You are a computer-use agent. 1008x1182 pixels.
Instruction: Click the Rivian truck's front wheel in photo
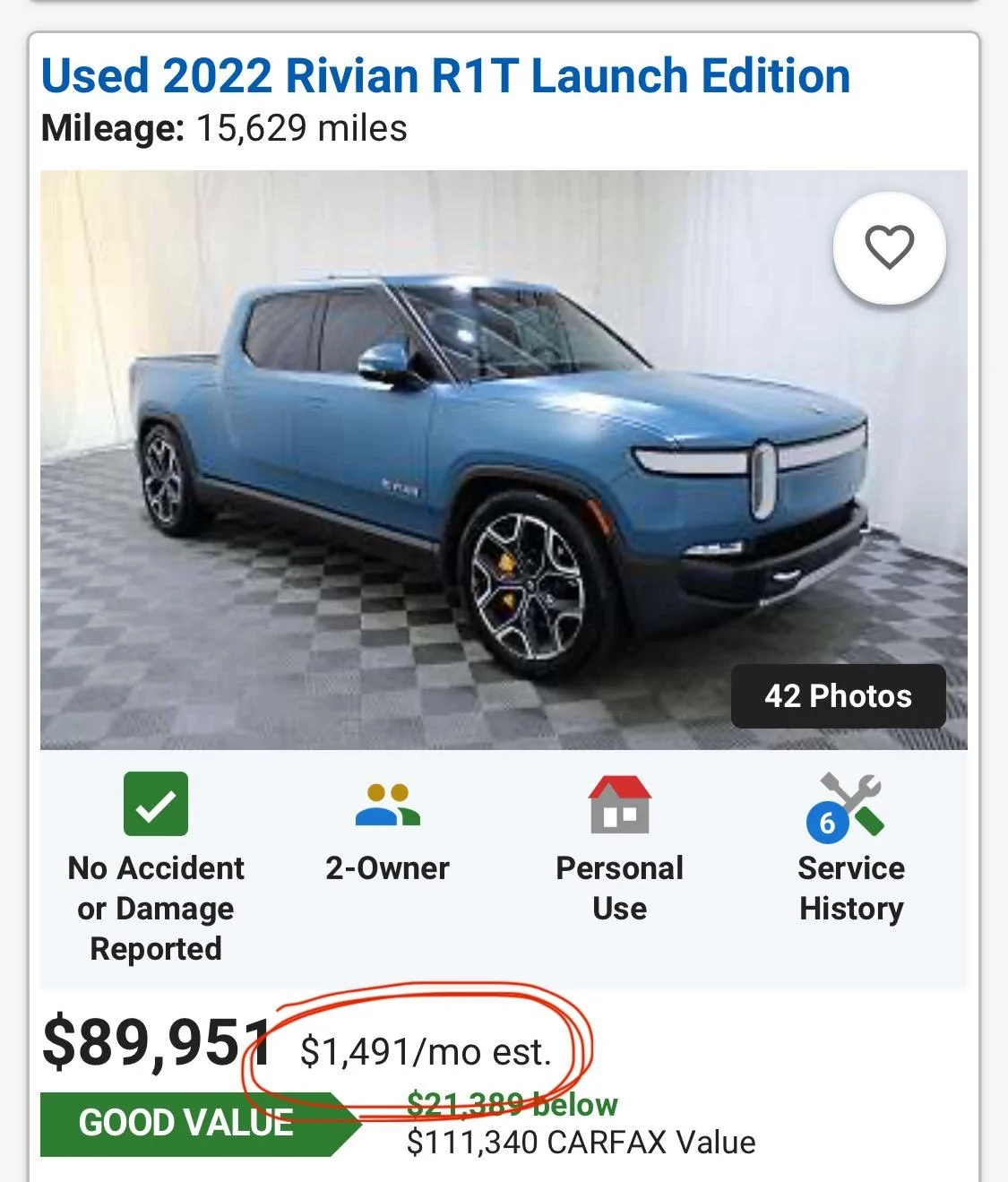click(x=529, y=587)
